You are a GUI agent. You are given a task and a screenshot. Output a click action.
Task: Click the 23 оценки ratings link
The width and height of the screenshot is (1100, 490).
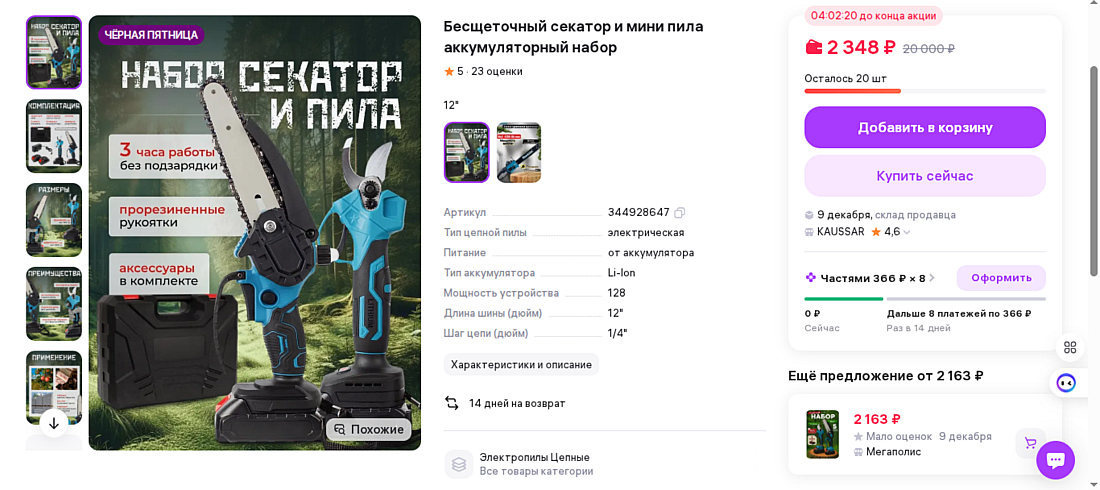click(497, 71)
